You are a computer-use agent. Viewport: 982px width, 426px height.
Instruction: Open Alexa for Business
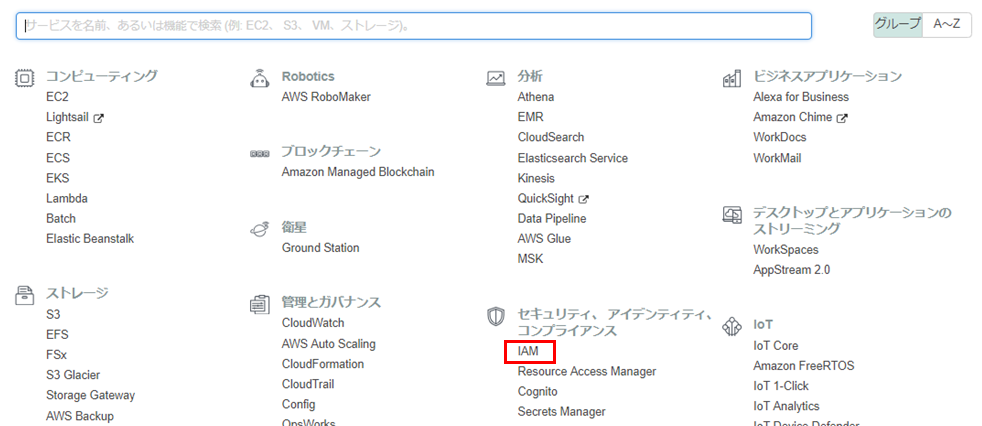pos(801,97)
